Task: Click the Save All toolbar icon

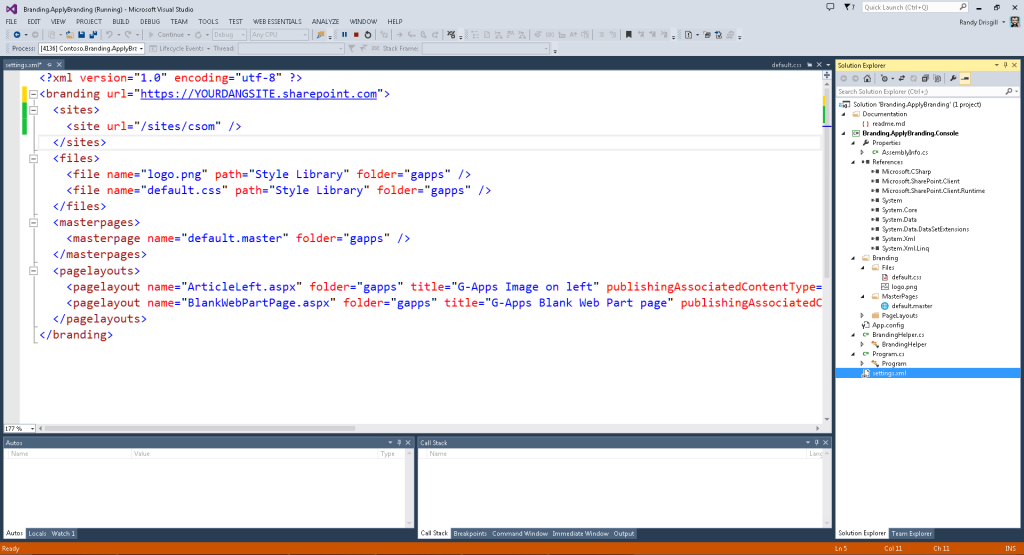Action: (x=93, y=35)
